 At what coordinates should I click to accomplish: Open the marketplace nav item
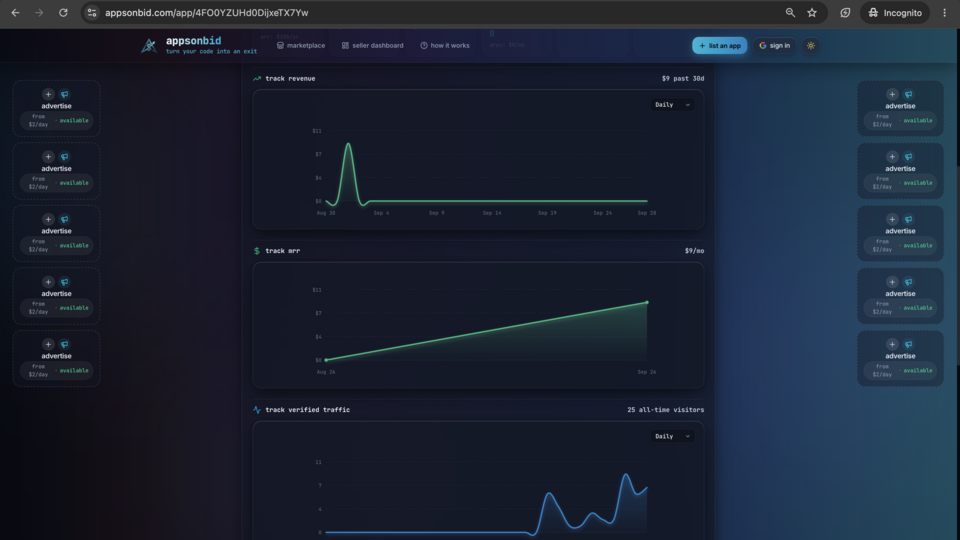coord(301,45)
